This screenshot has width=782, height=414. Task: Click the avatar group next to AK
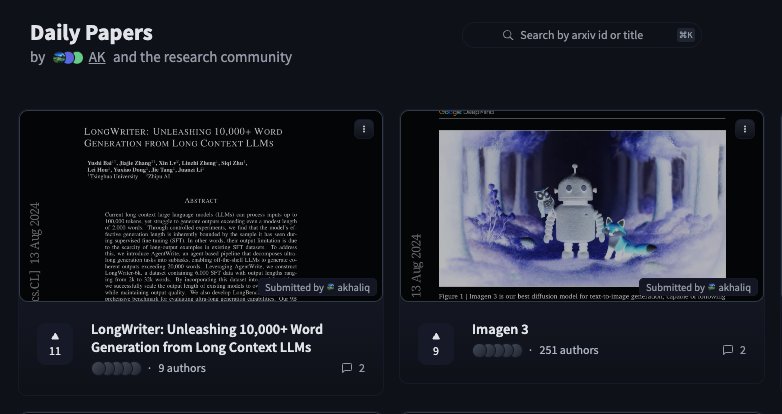[x=68, y=58]
